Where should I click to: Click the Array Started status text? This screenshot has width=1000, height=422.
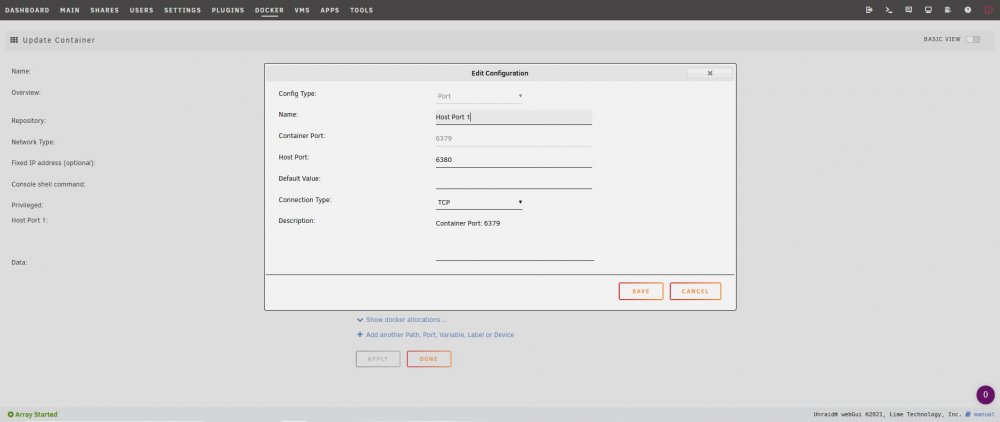tap(36, 414)
